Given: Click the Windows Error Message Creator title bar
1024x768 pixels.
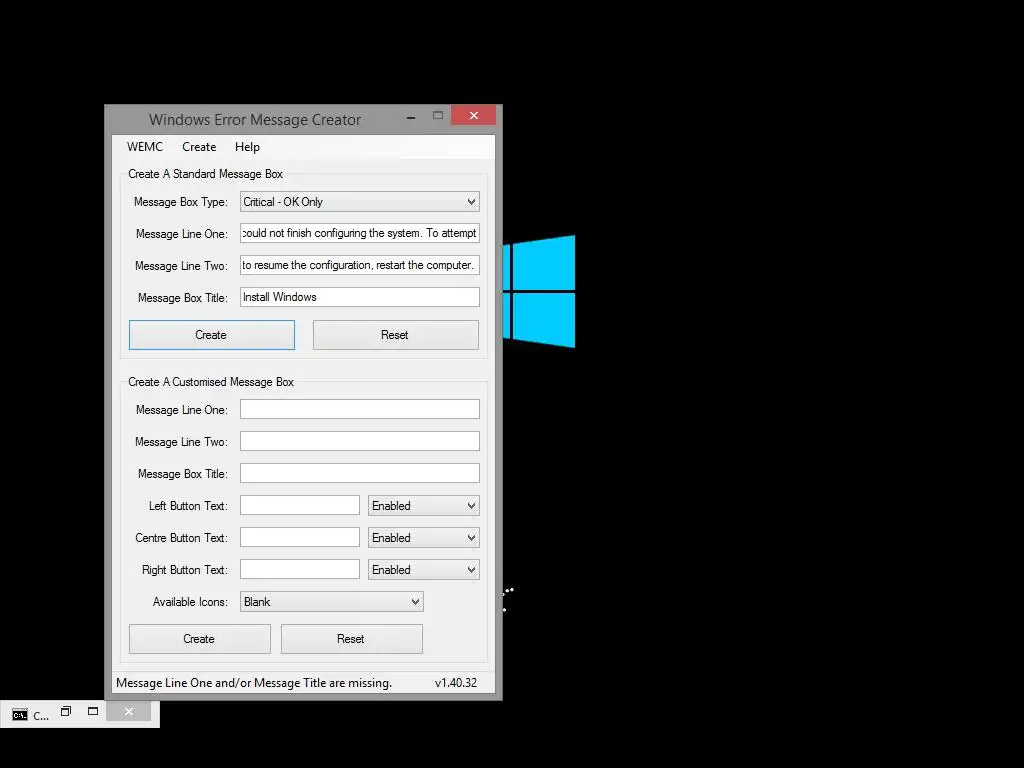Looking at the screenshot, I should [x=255, y=120].
